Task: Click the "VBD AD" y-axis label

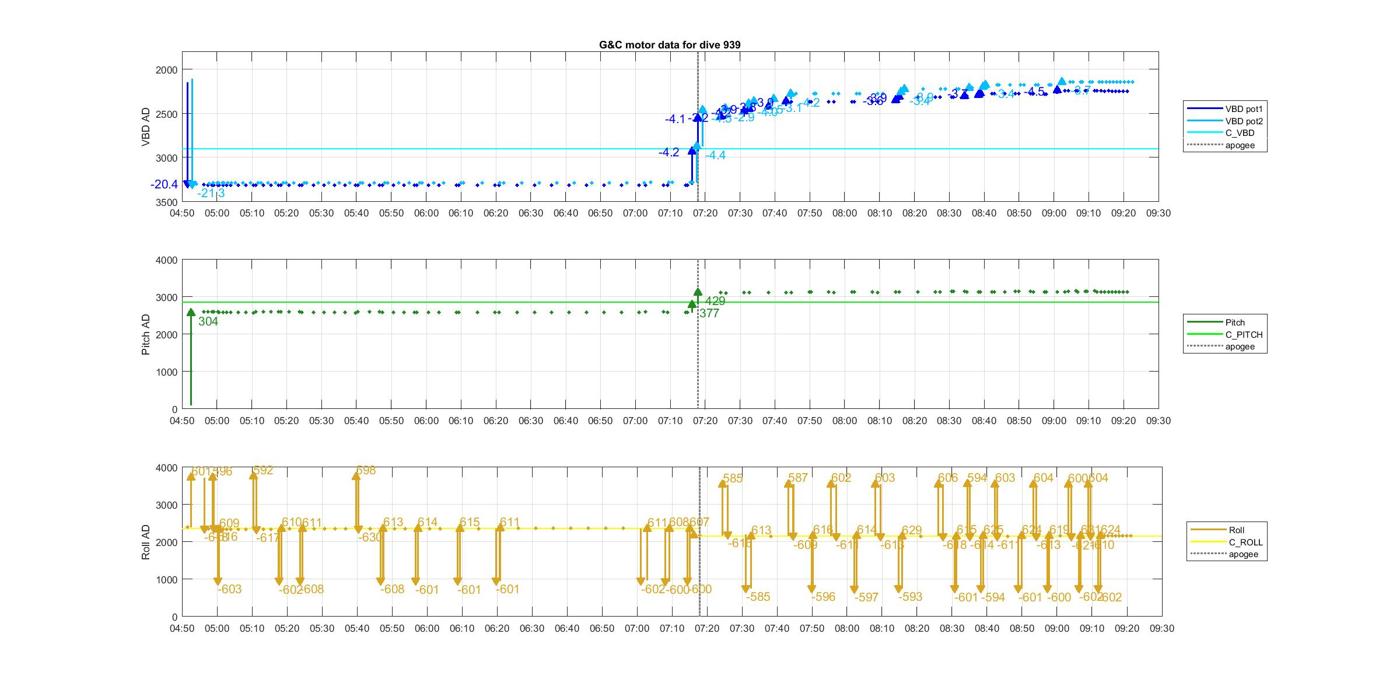Action: (146, 128)
